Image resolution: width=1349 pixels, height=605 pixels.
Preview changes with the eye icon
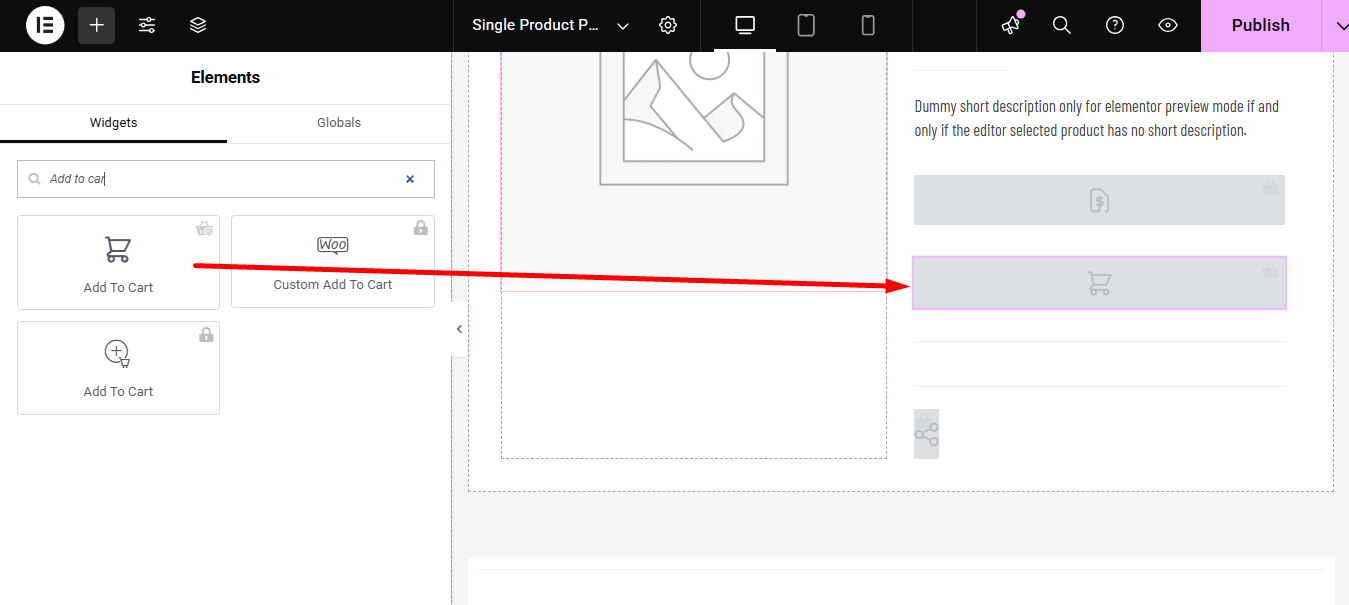tap(1167, 25)
